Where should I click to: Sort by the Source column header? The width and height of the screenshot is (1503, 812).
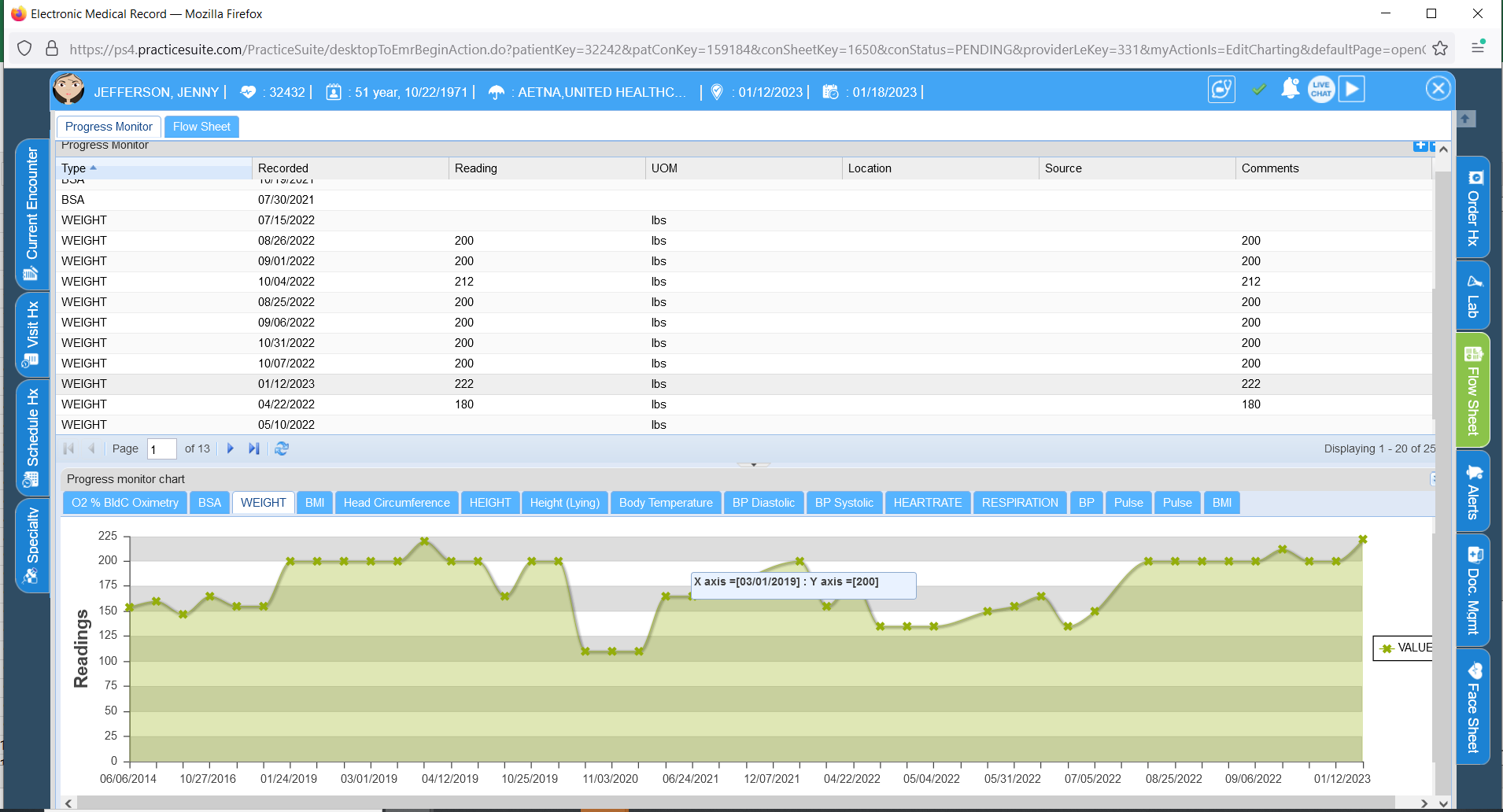pyautogui.click(x=1137, y=168)
